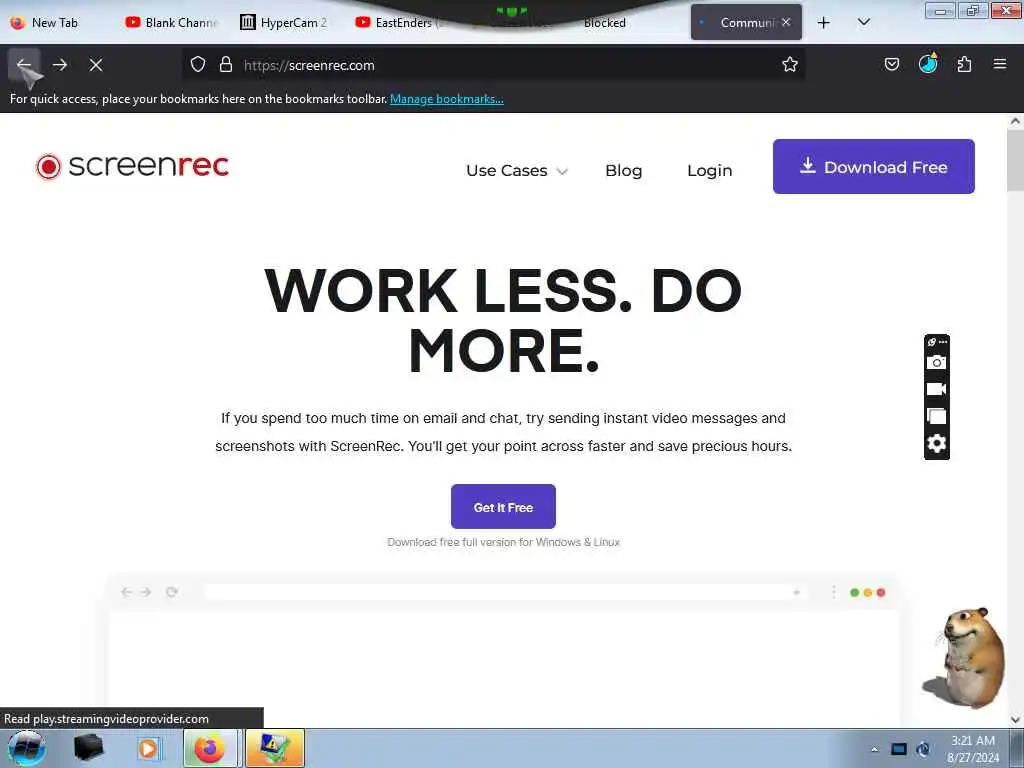Switch to the New Tab tab
The image size is (1024, 768).
pyautogui.click(x=56, y=23)
